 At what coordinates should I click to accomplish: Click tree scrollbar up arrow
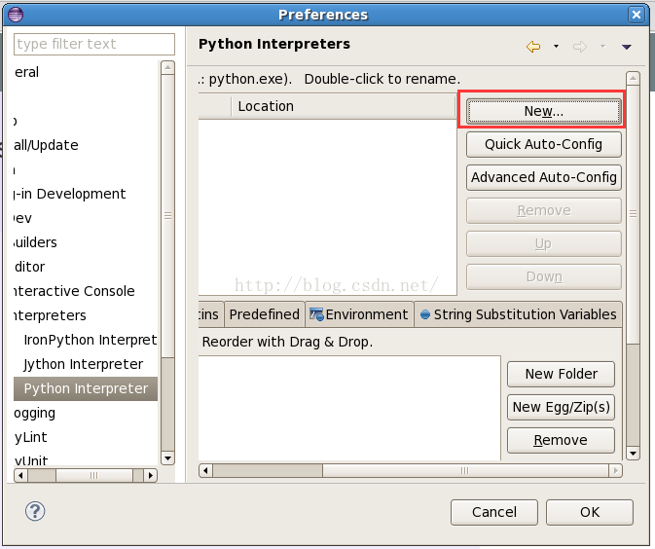pyautogui.click(x=168, y=67)
